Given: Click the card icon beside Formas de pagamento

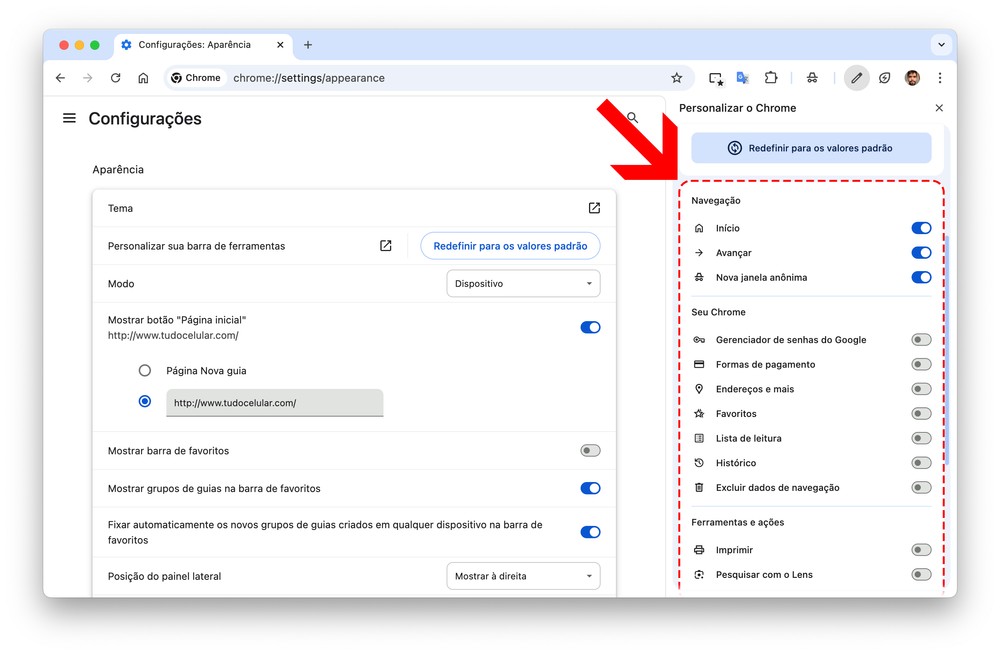Looking at the screenshot, I should [699, 364].
